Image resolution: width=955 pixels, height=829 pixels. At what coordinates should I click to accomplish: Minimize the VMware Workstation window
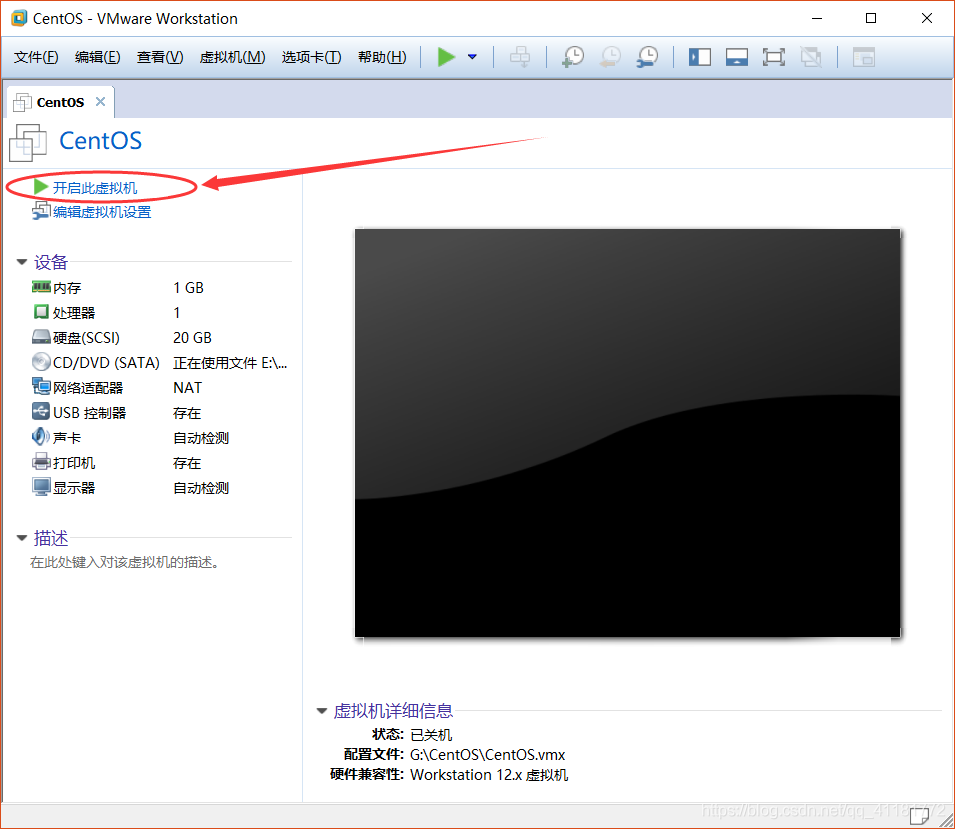817,18
